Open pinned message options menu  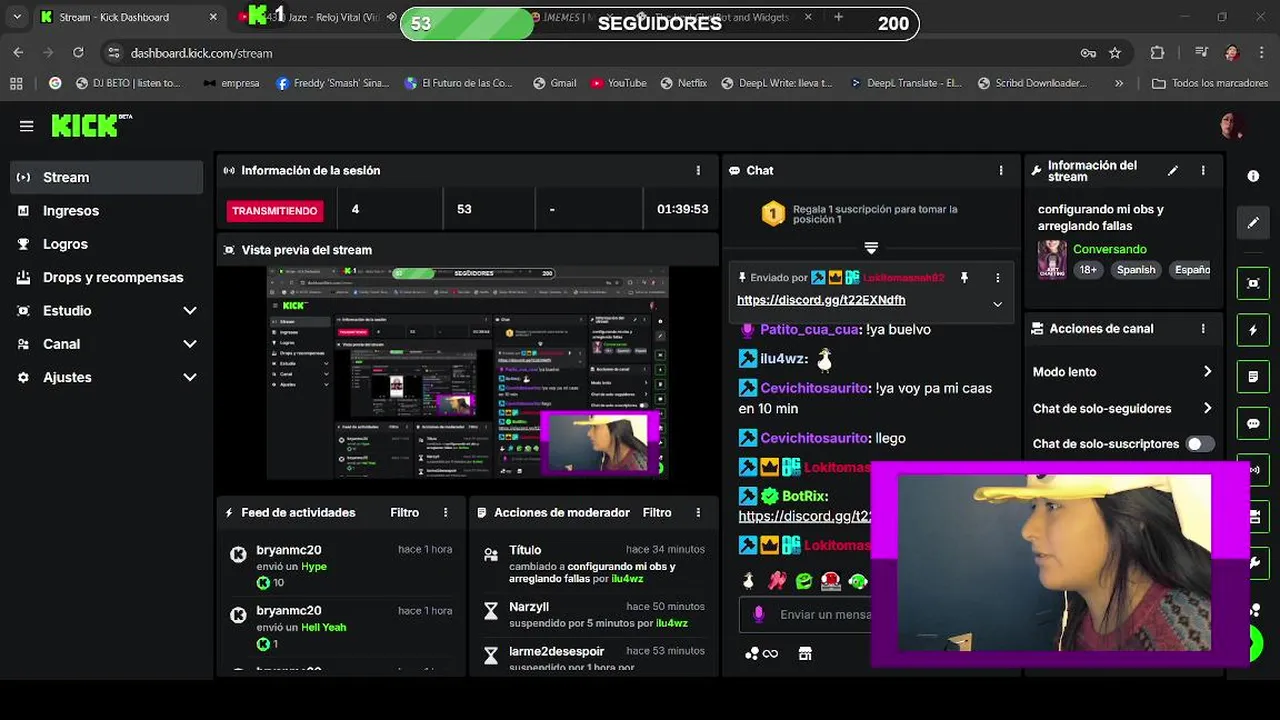997,278
